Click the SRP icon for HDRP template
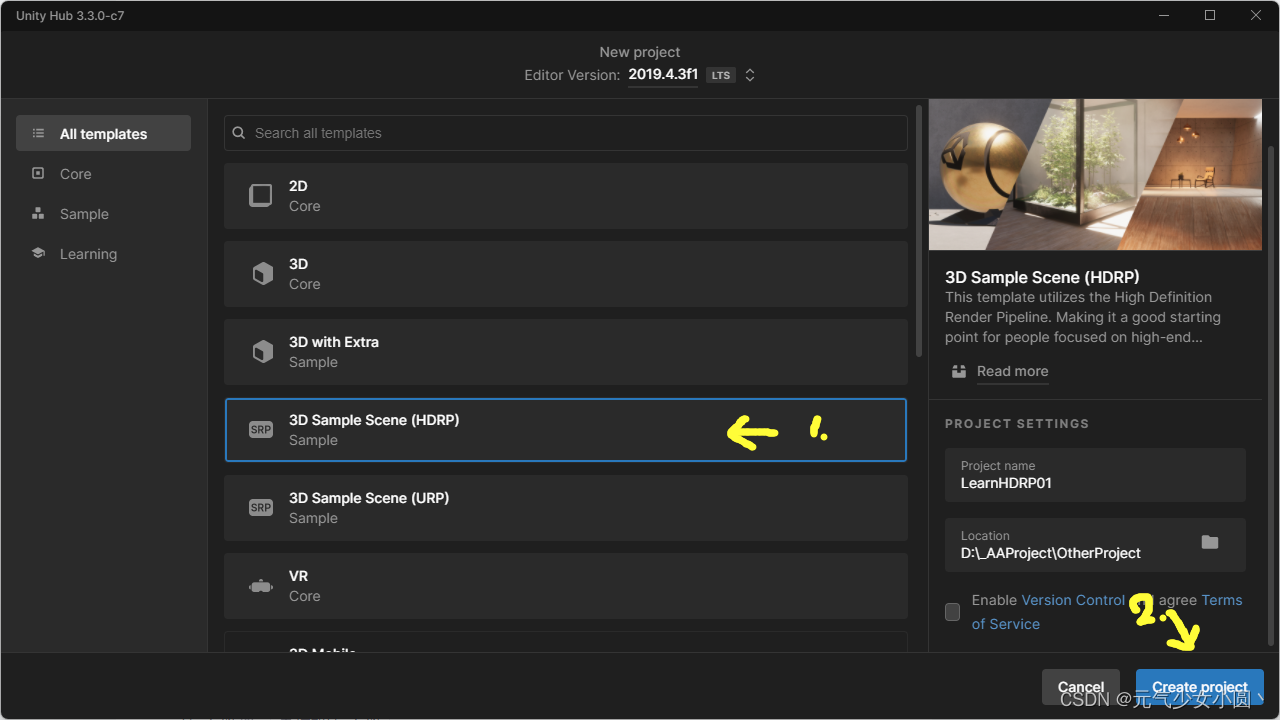The height and width of the screenshot is (720, 1280). (x=261, y=430)
